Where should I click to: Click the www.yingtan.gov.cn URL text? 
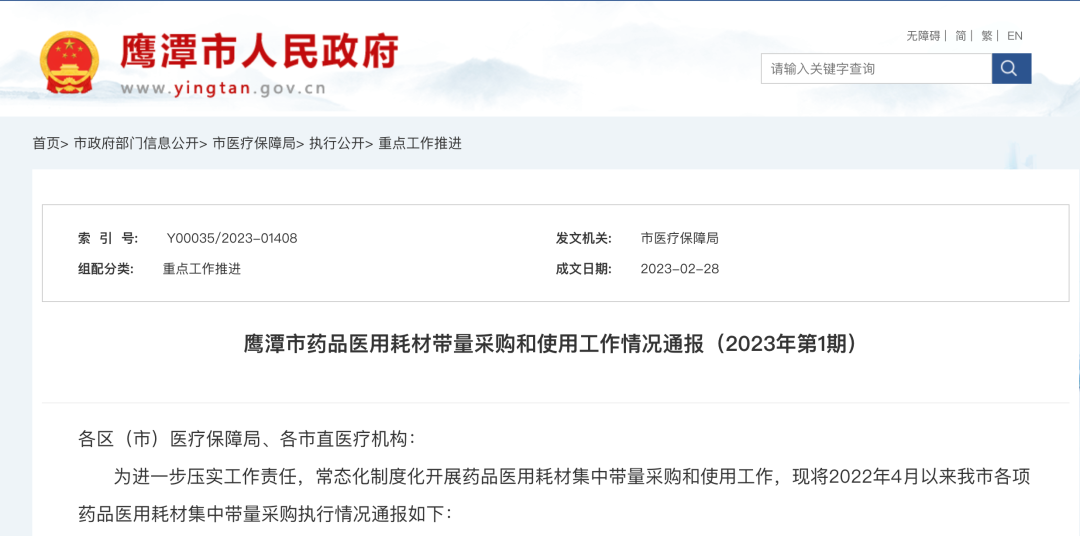coord(223,88)
